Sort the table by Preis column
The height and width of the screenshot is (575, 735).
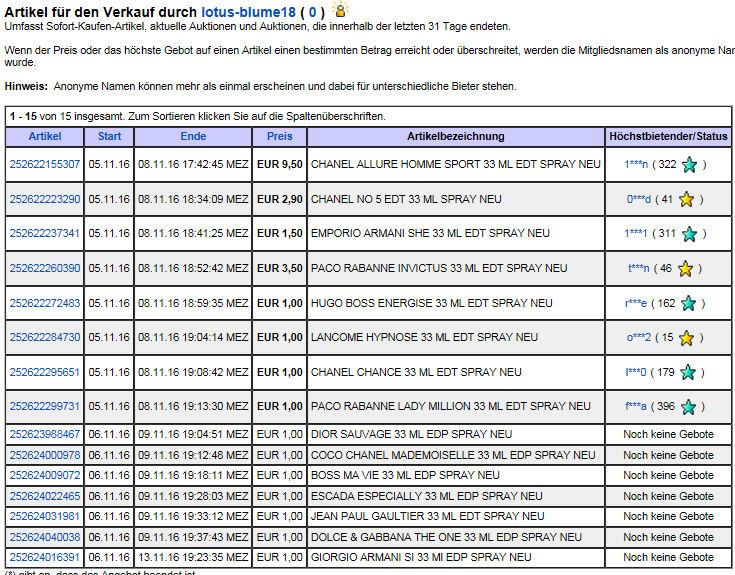click(x=279, y=136)
